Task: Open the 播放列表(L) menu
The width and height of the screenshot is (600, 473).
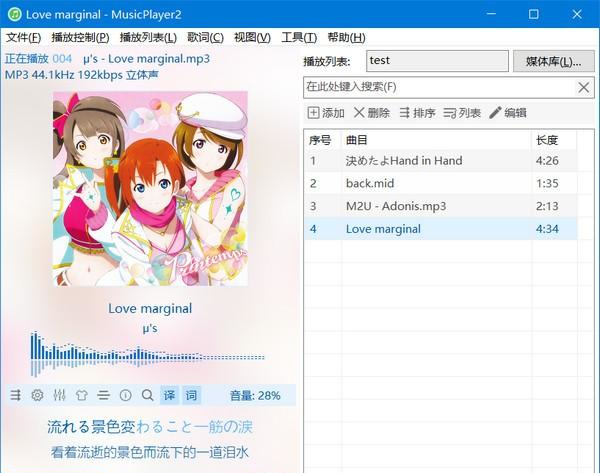Action: pyautogui.click(x=148, y=38)
